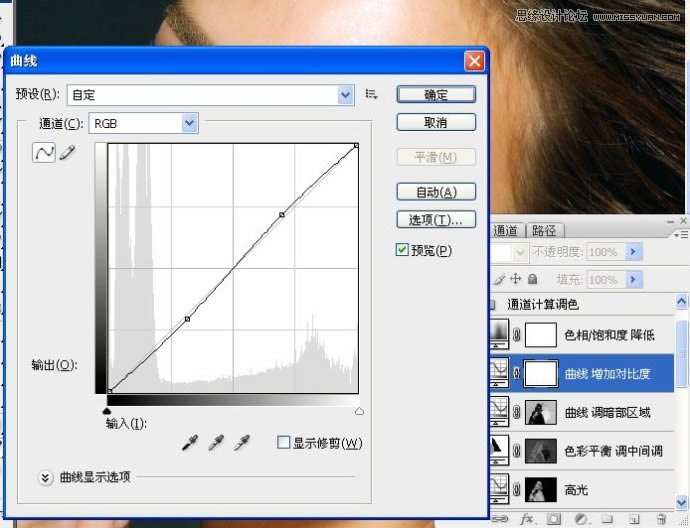Click the layer style fx icon
Image resolution: width=690 pixels, height=528 pixels.
tap(526, 519)
